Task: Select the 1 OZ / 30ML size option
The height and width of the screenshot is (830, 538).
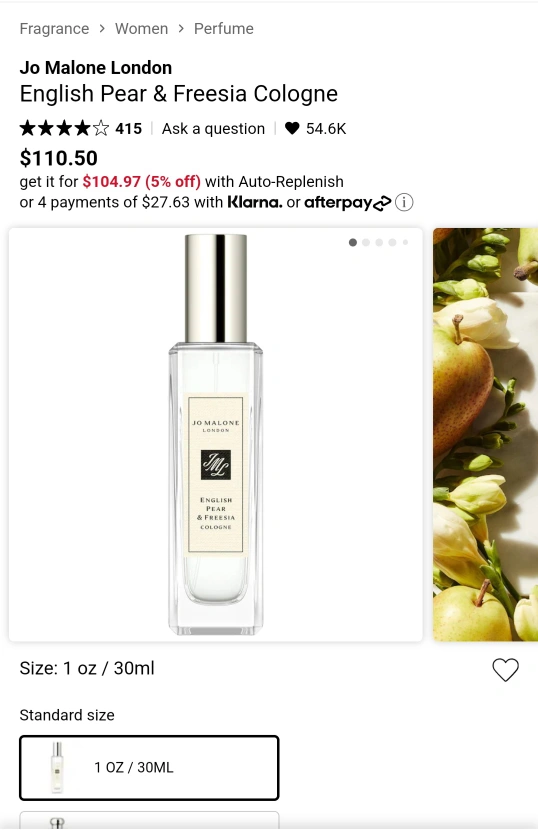Action: coord(149,768)
